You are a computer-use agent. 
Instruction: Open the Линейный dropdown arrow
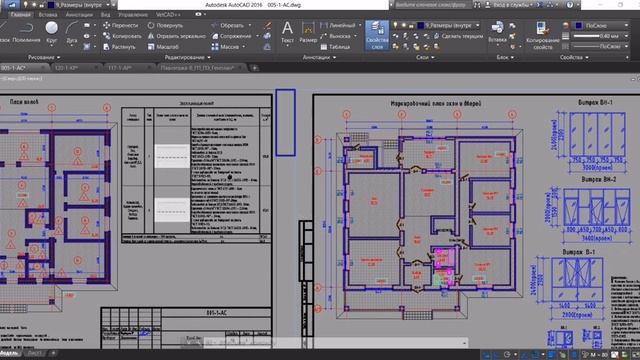[360, 25]
